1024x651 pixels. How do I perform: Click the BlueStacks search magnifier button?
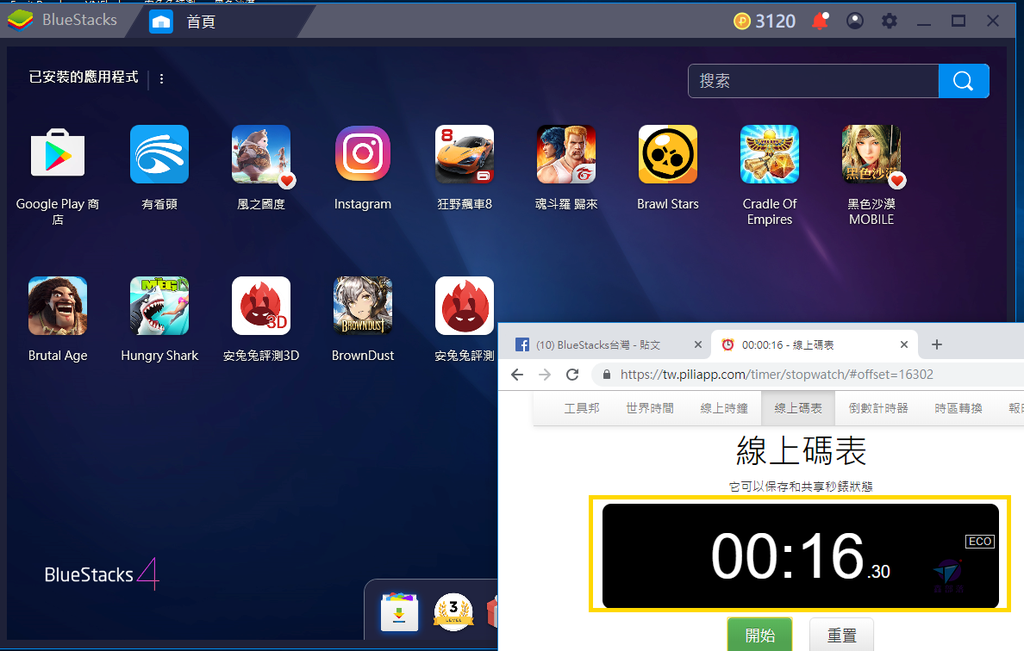tap(963, 81)
